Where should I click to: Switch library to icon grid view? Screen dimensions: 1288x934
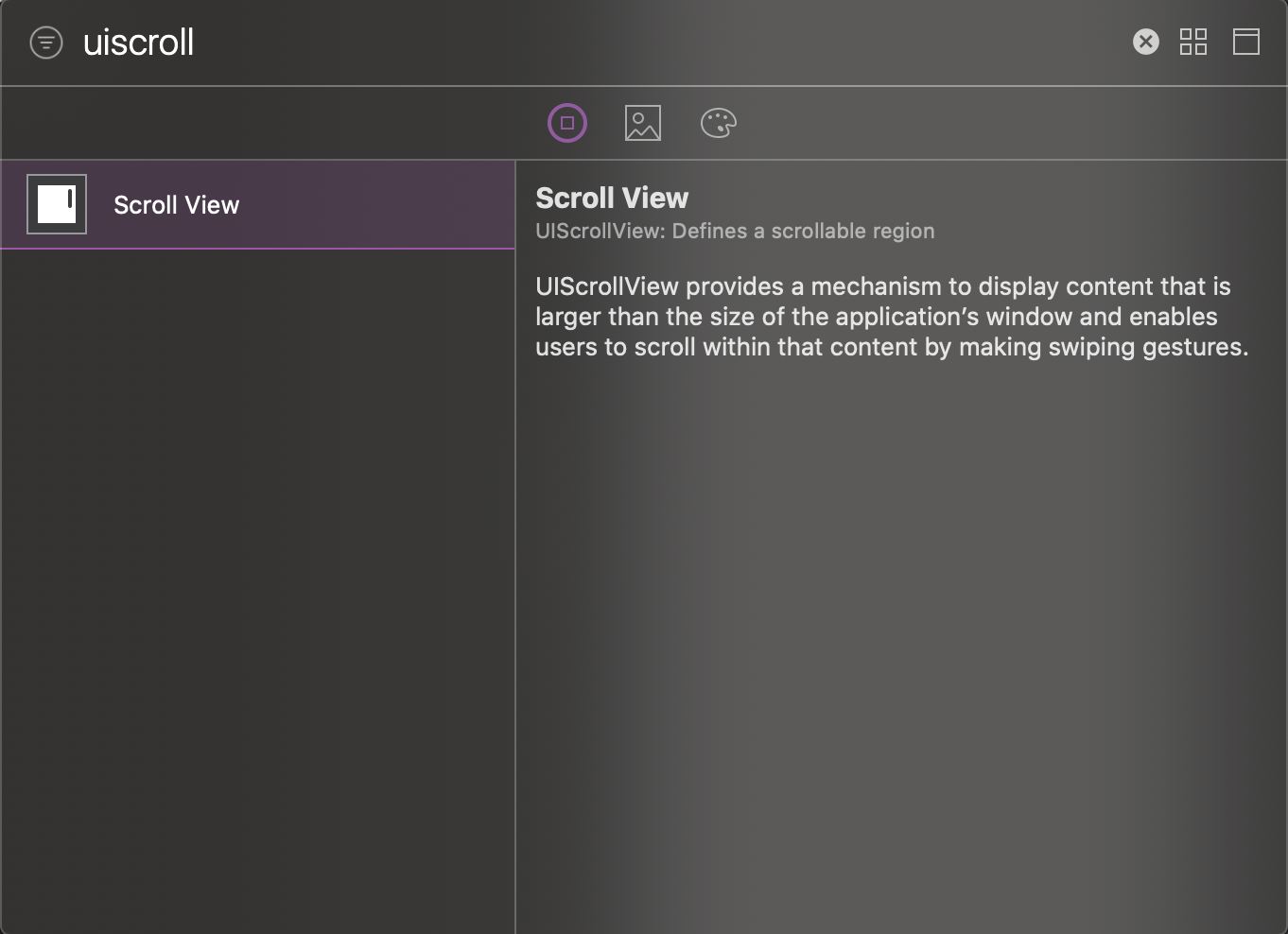(x=1193, y=42)
